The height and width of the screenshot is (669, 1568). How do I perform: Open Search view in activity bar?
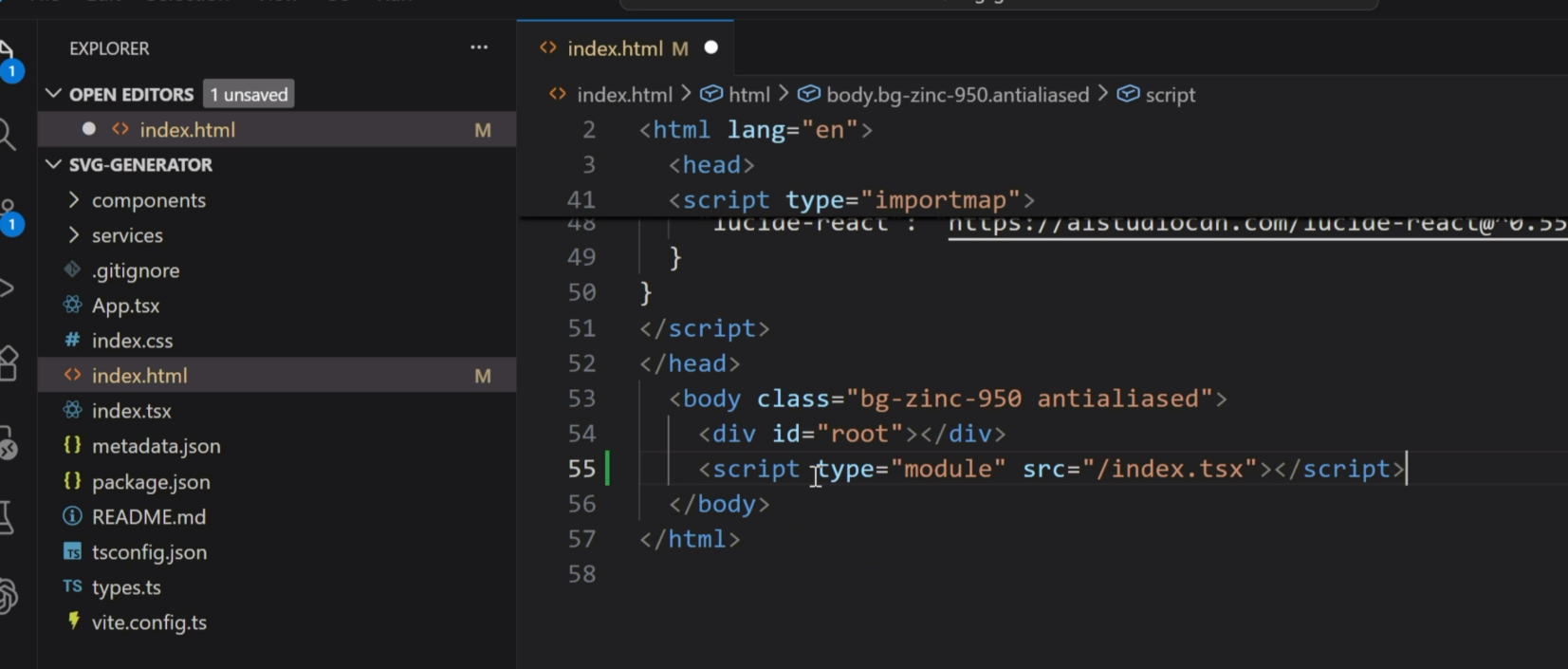tap(8, 135)
